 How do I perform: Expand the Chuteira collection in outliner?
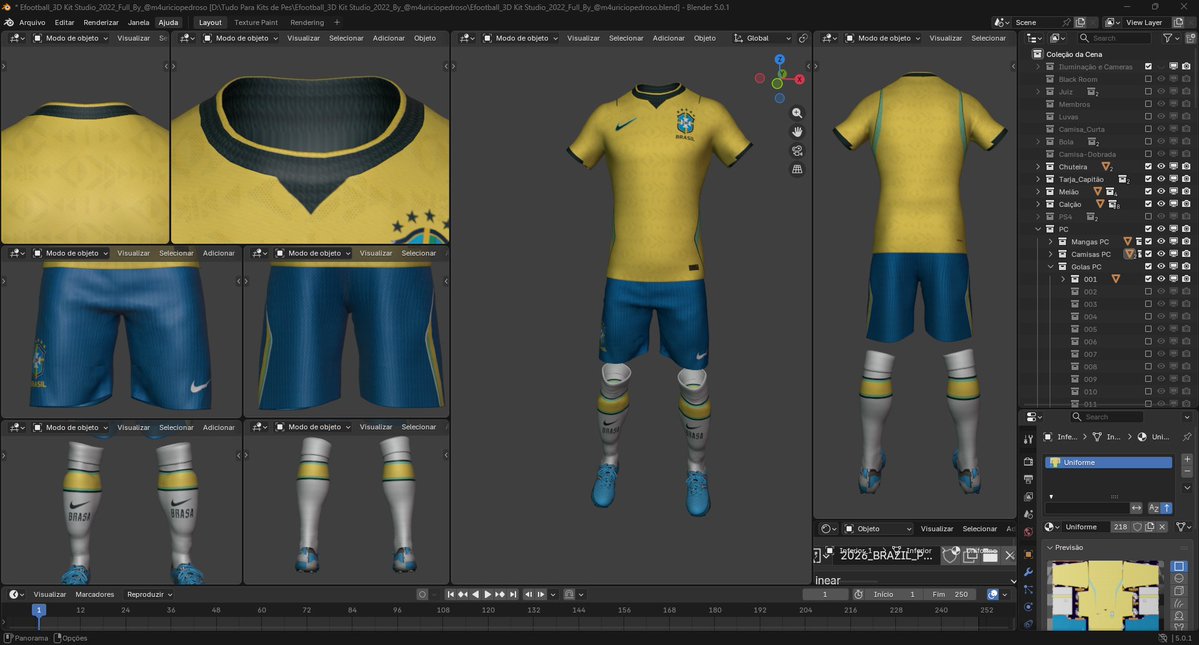(x=1038, y=167)
